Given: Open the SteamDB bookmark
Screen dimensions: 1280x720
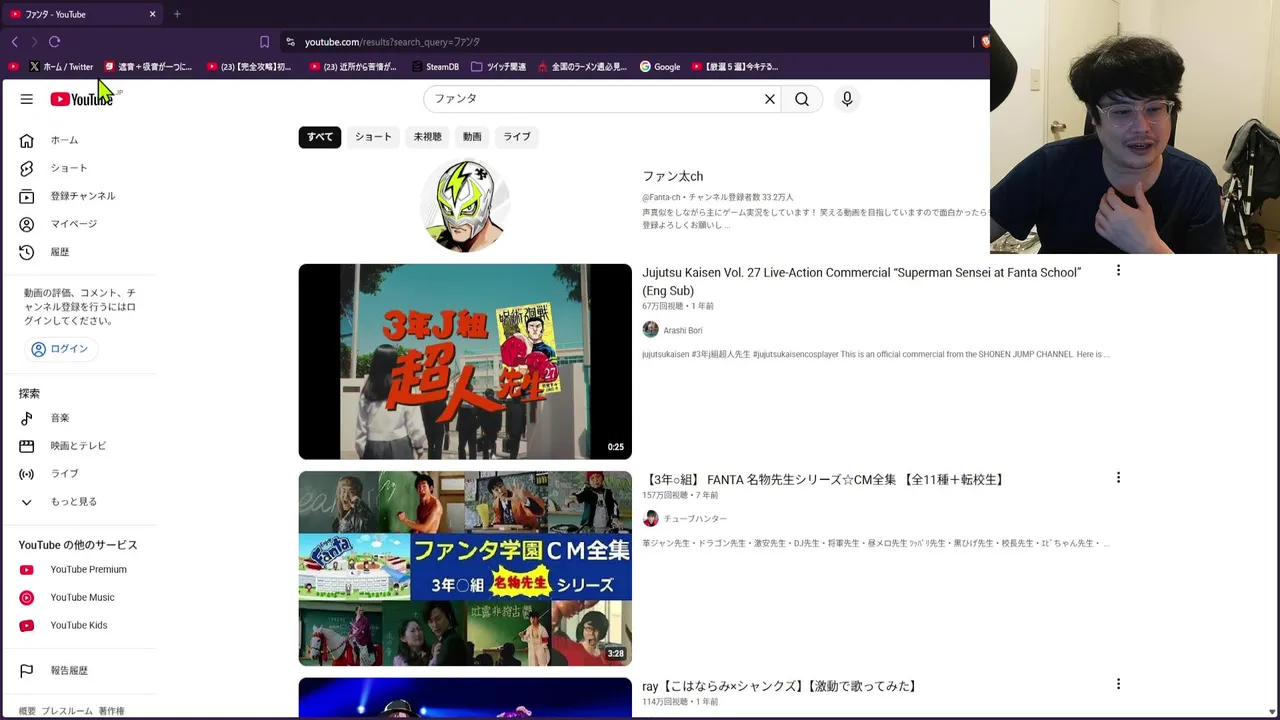Looking at the screenshot, I should click(x=435, y=67).
